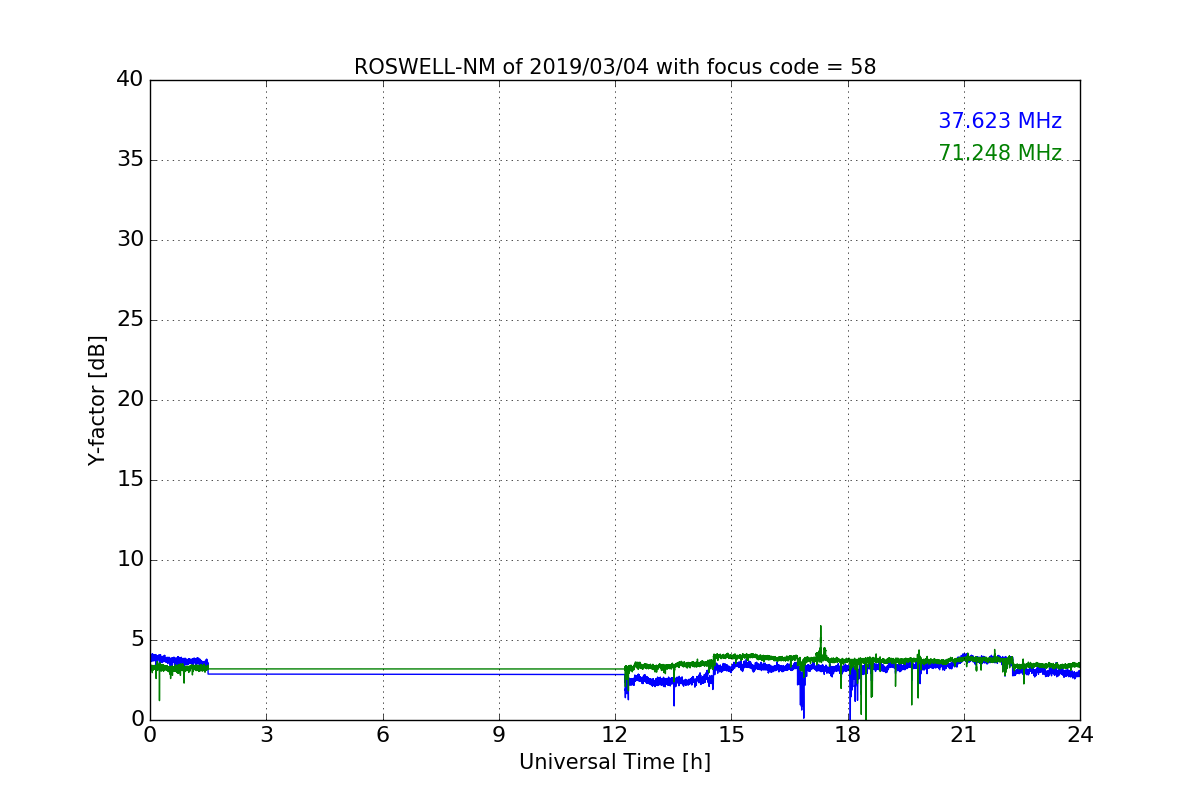This screenshot has width=1200, height=800.
Task: Click the 10 tick label on the Y-axis
Action: 129,560
